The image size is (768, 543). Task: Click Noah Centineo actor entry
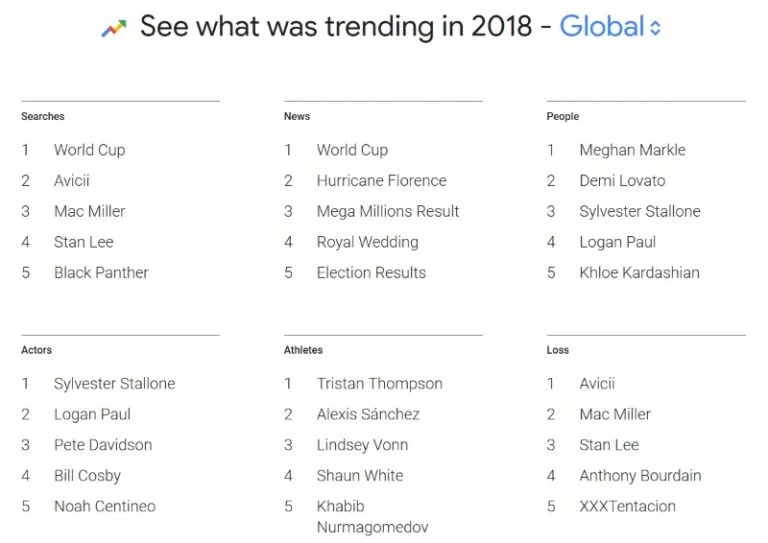click(105, 506)
